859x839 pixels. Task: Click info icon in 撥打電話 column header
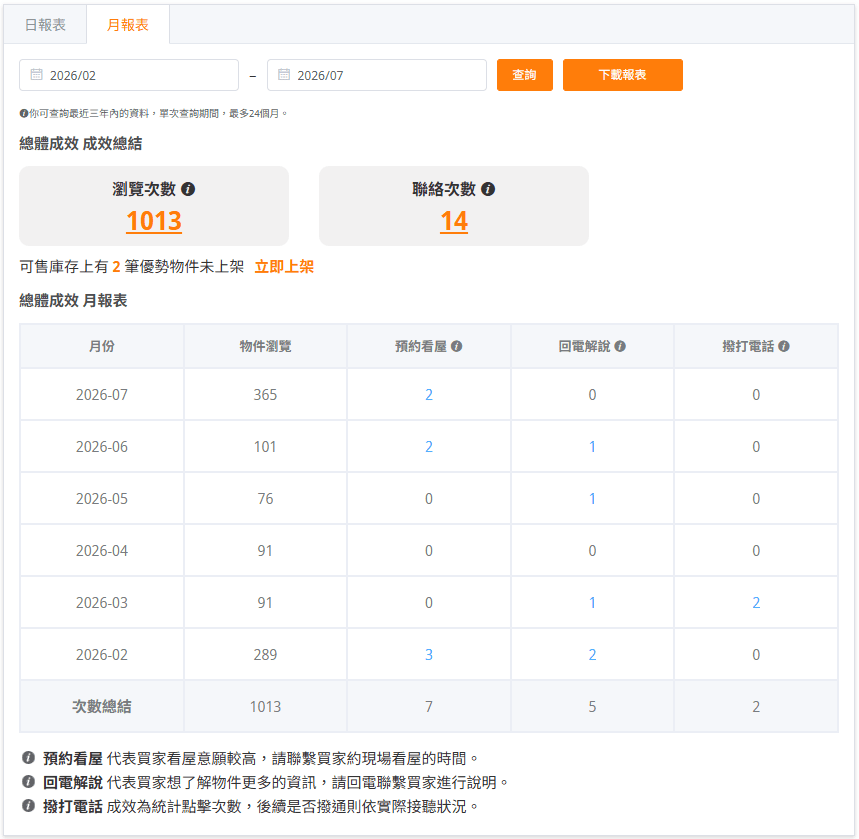[783, 346]
